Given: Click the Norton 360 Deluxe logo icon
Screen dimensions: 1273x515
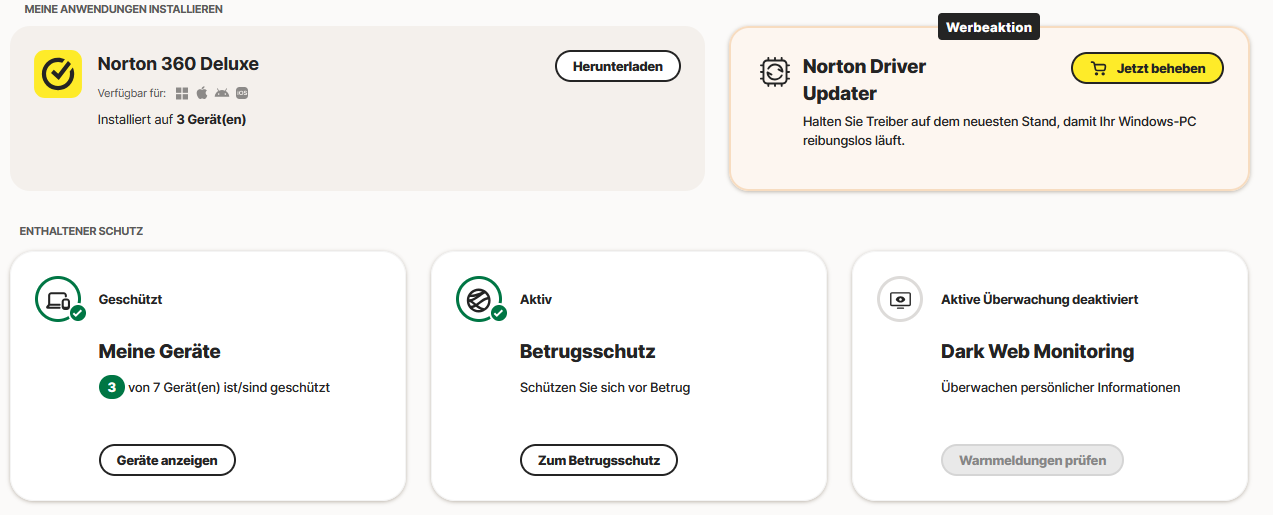Looking at the screenshot, I should click(x=58, y=74).
